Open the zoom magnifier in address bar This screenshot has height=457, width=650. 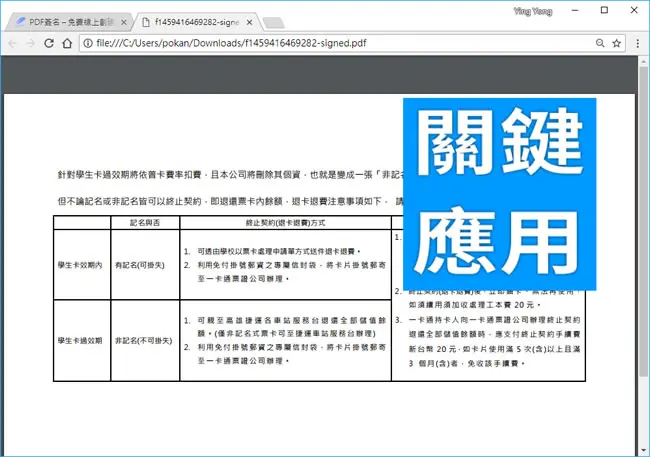point(600,43)
